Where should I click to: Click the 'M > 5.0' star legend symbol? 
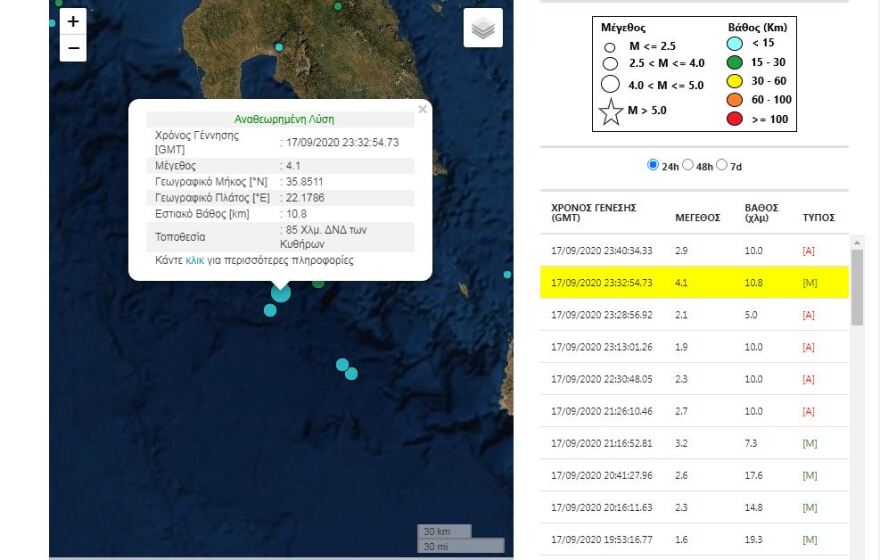(611, 112)
